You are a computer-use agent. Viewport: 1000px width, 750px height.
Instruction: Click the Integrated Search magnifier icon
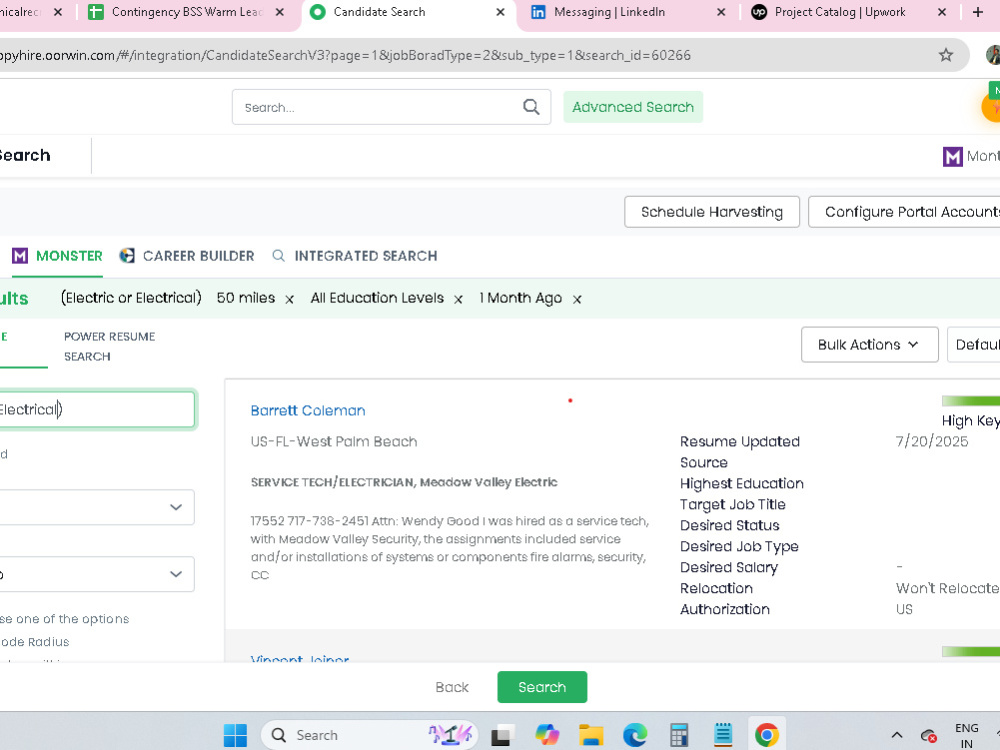tap(278, 256)
